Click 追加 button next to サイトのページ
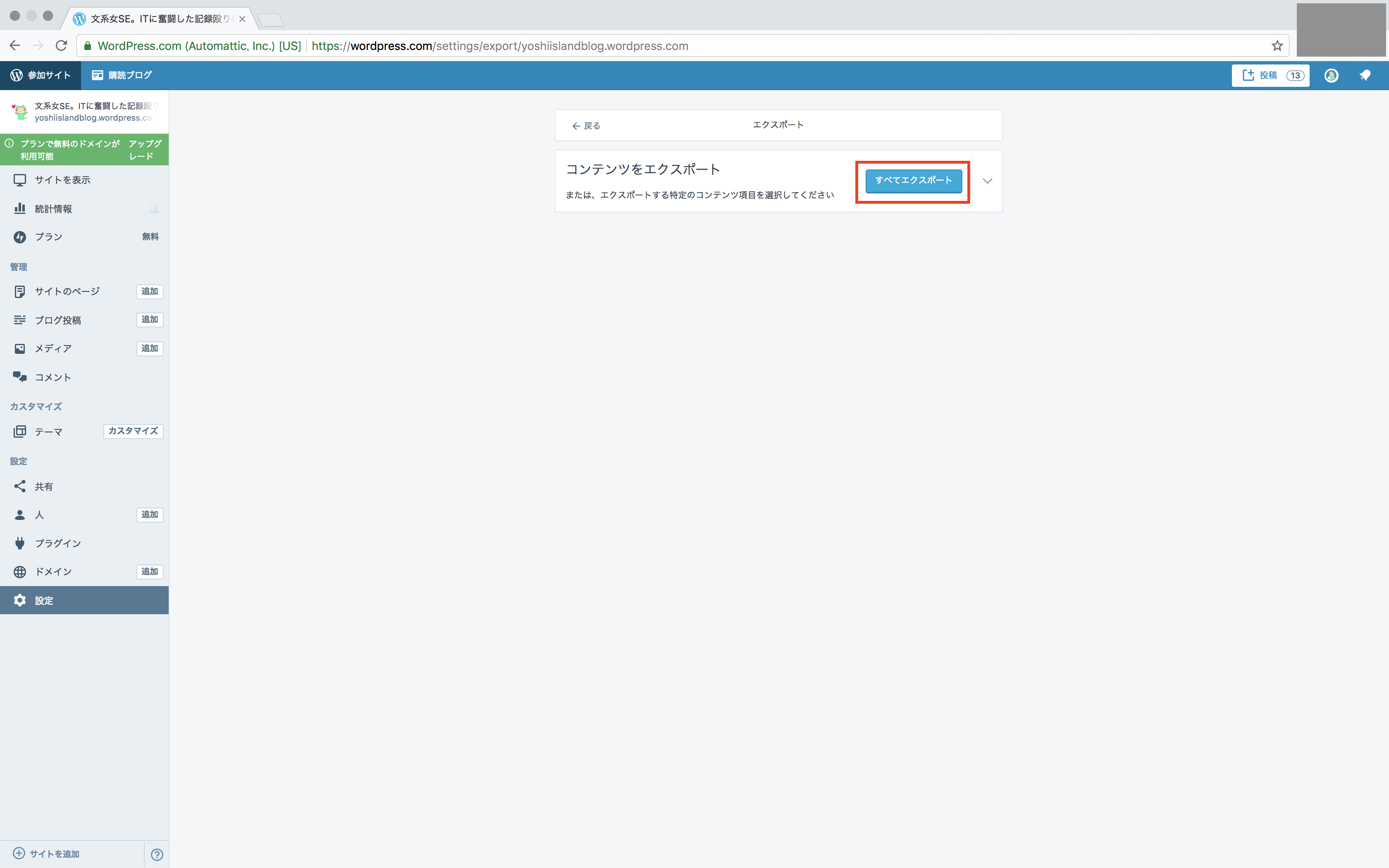The image size is (1389, 868). click(150, 291)
